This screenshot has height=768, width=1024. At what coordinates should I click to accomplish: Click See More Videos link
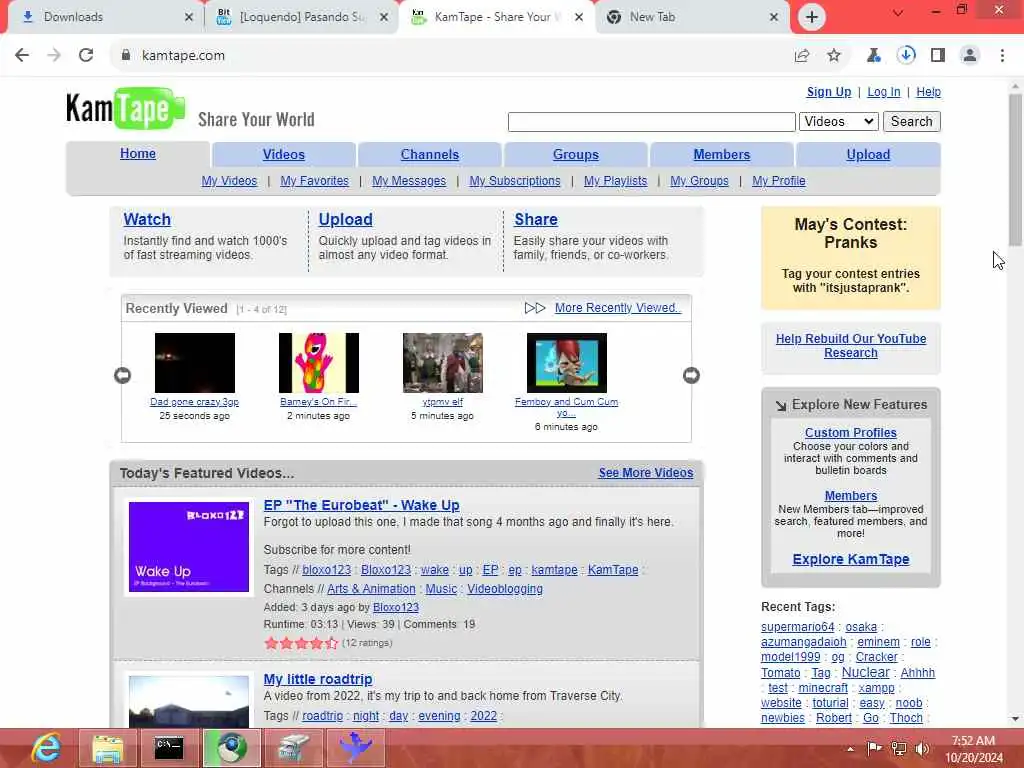point(646,473)
